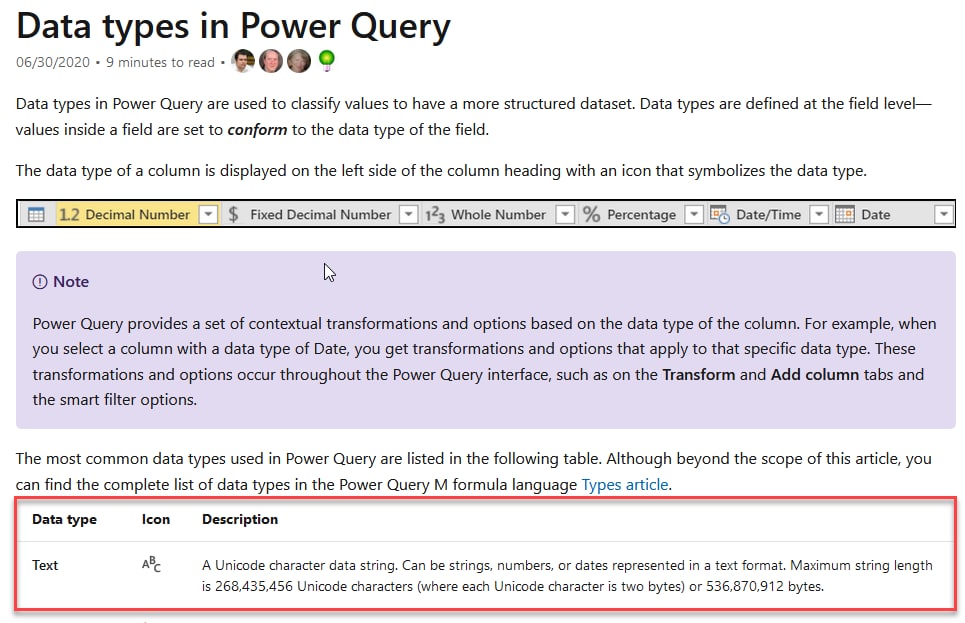This screenshot has width=965, height=623.
Task: Select the Percentage column header
Action: pos(641,214)
